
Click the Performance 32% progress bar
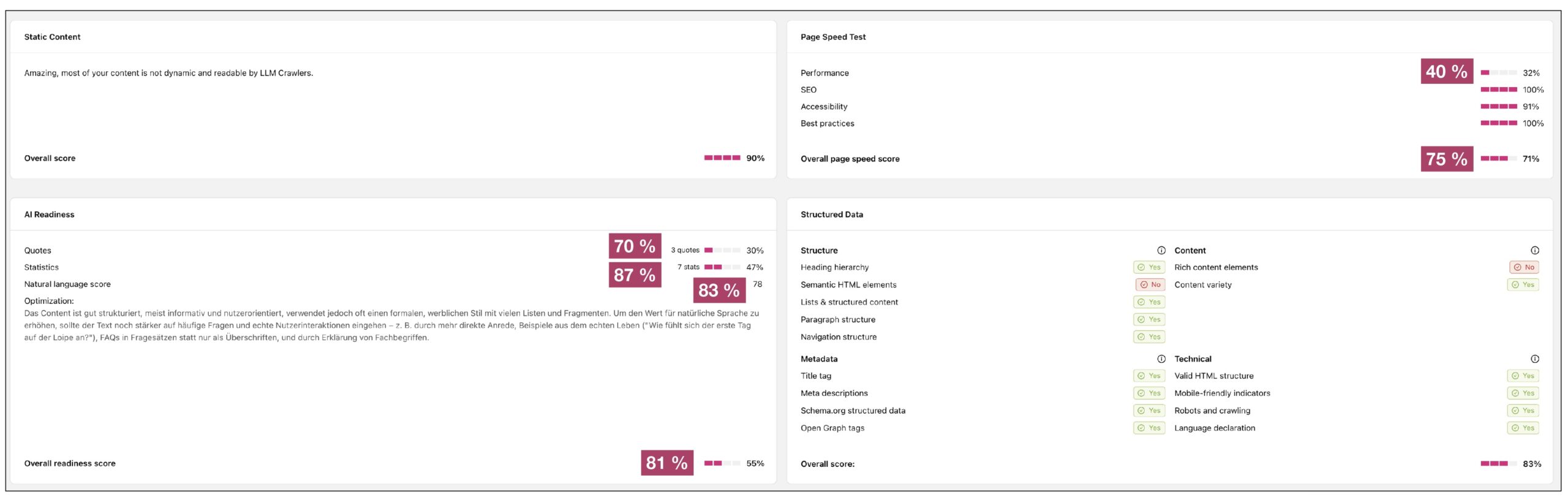tap(1498, 73)
